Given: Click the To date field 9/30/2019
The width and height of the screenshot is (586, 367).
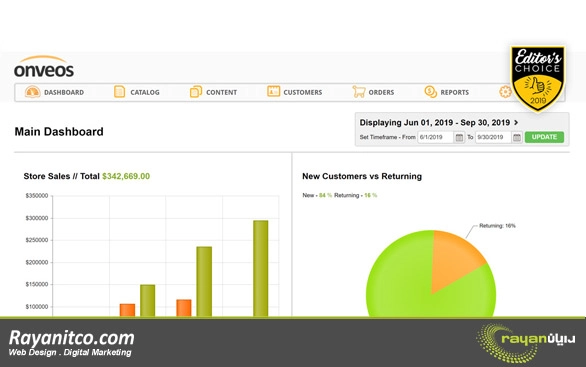Looking at the screenshot, I should pyautogui.click(x=493, y=137).
